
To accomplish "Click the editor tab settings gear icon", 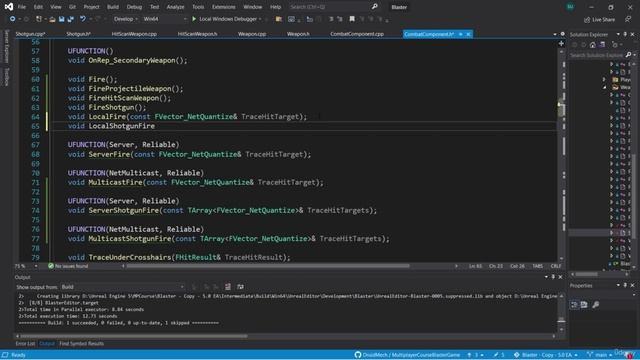I will tap(562, 34).
